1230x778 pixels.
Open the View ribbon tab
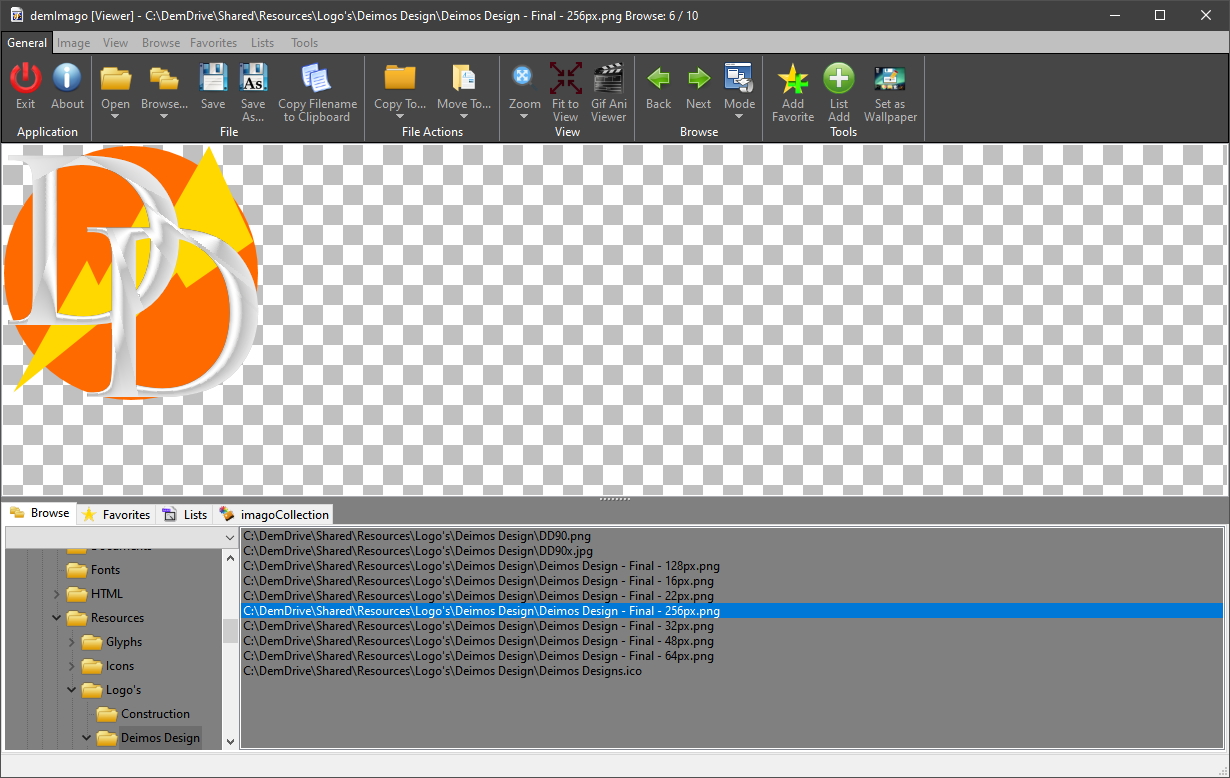116,43
